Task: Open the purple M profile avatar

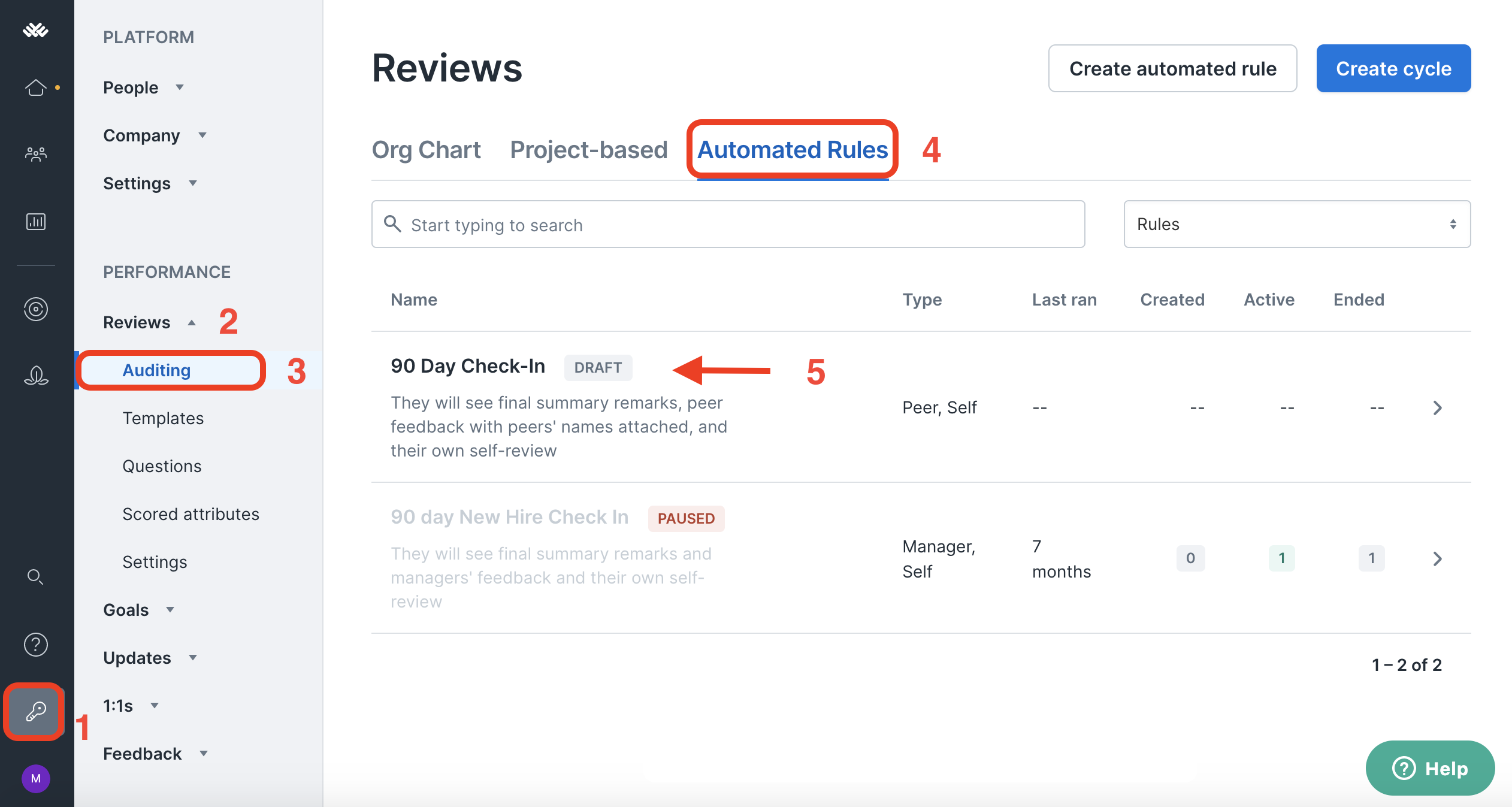Action: [x=36, y=779]
